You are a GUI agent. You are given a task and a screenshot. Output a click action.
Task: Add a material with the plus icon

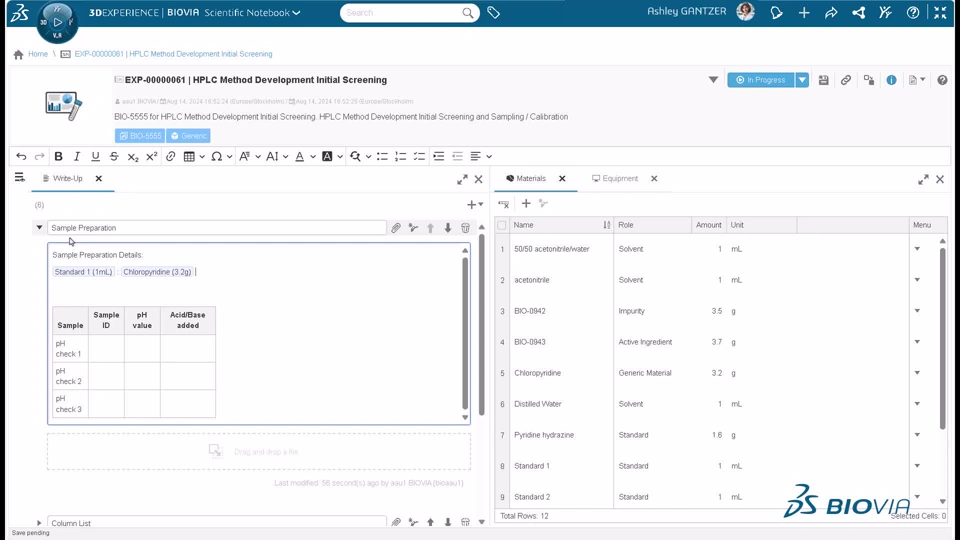tap(526, 203)
